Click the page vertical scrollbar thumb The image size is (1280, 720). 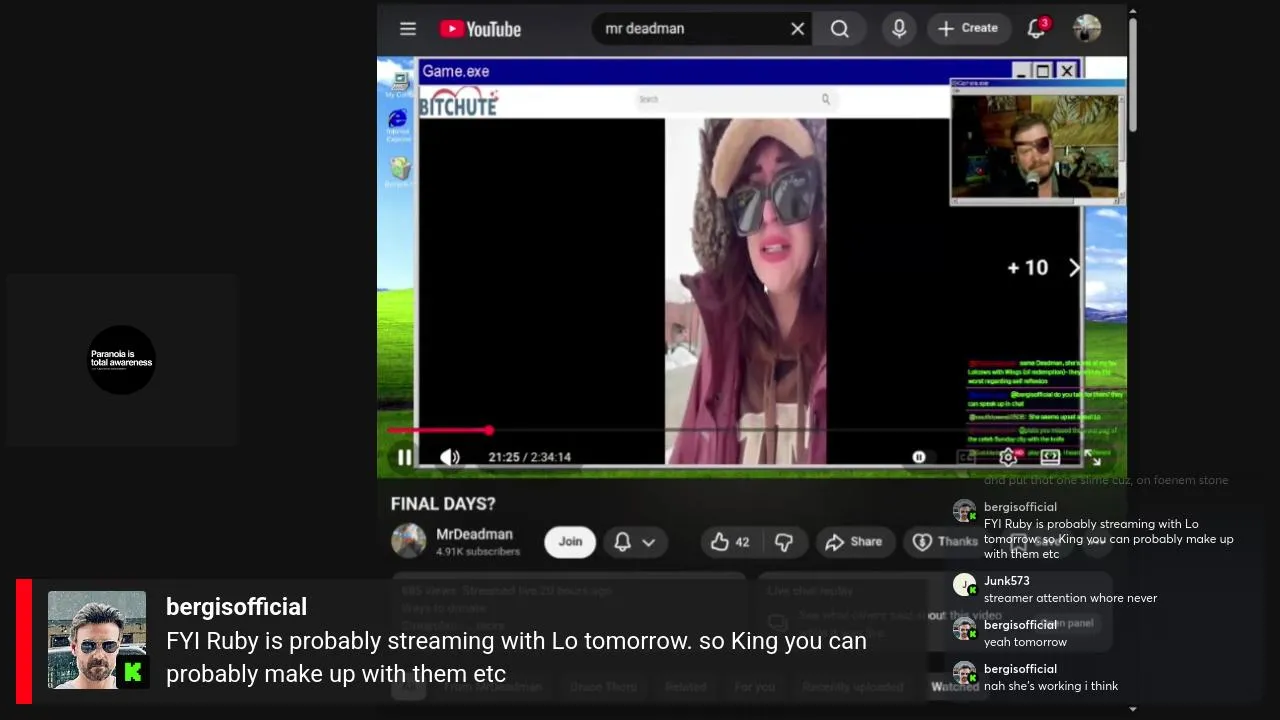pos(1132,75)
